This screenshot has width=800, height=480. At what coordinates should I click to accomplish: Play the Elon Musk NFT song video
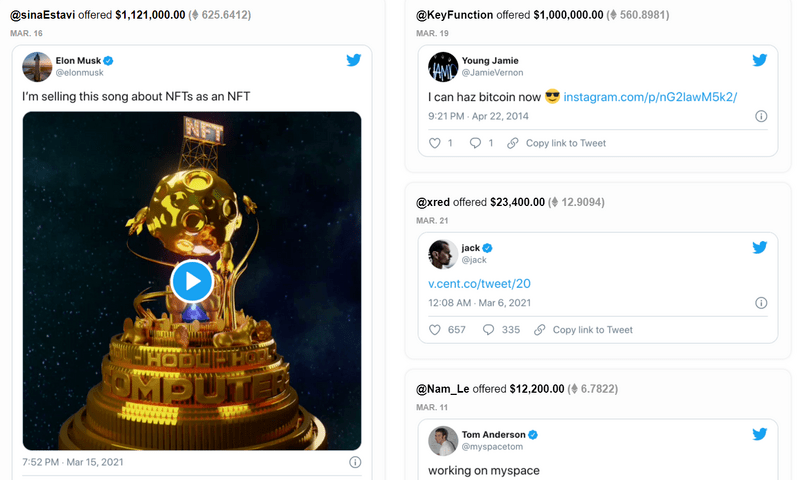pyautogui.click(x=192, y=281)
